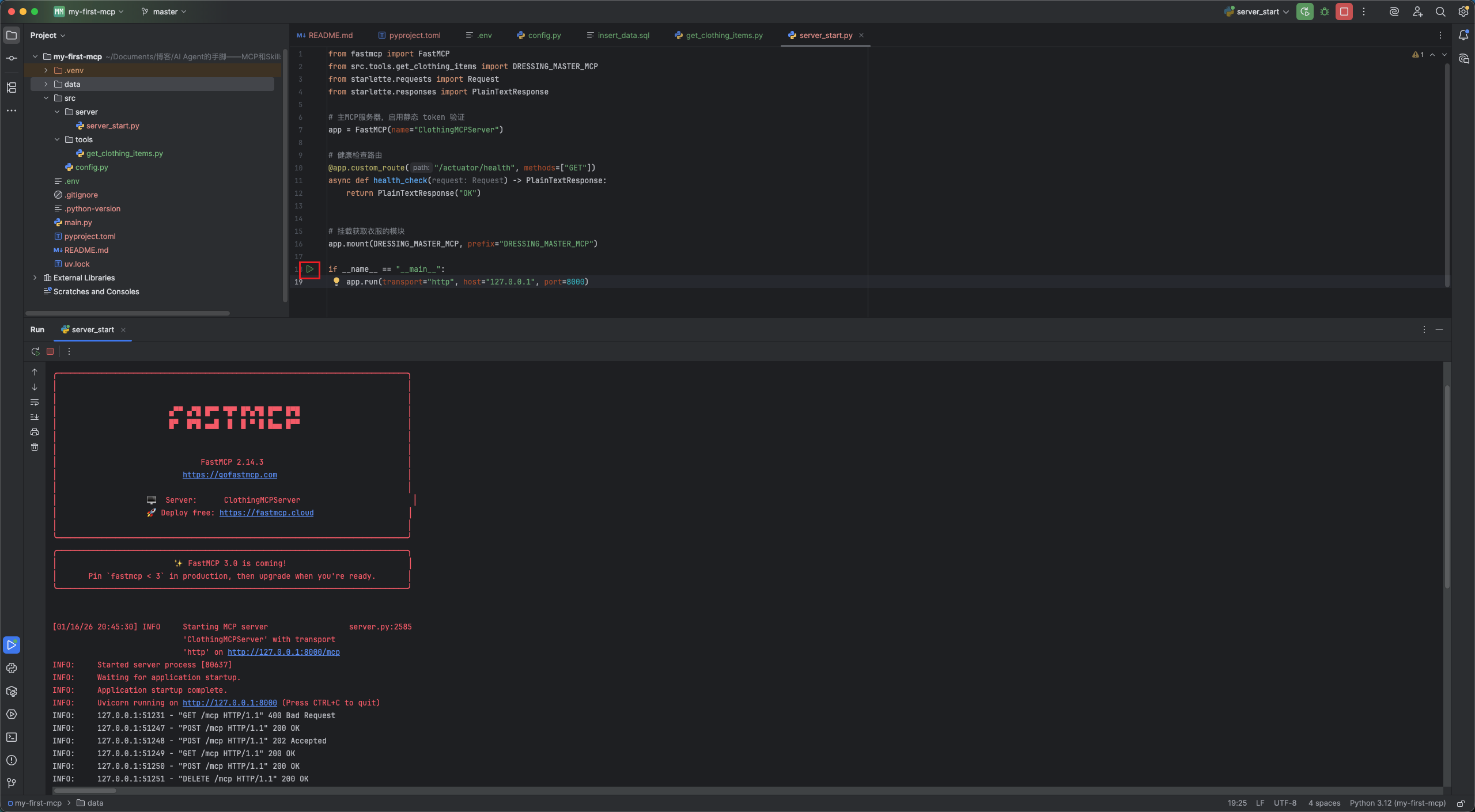Stop the running server with red stop button
This screenshot has width=1475, height=812.
click(1344, 12)
